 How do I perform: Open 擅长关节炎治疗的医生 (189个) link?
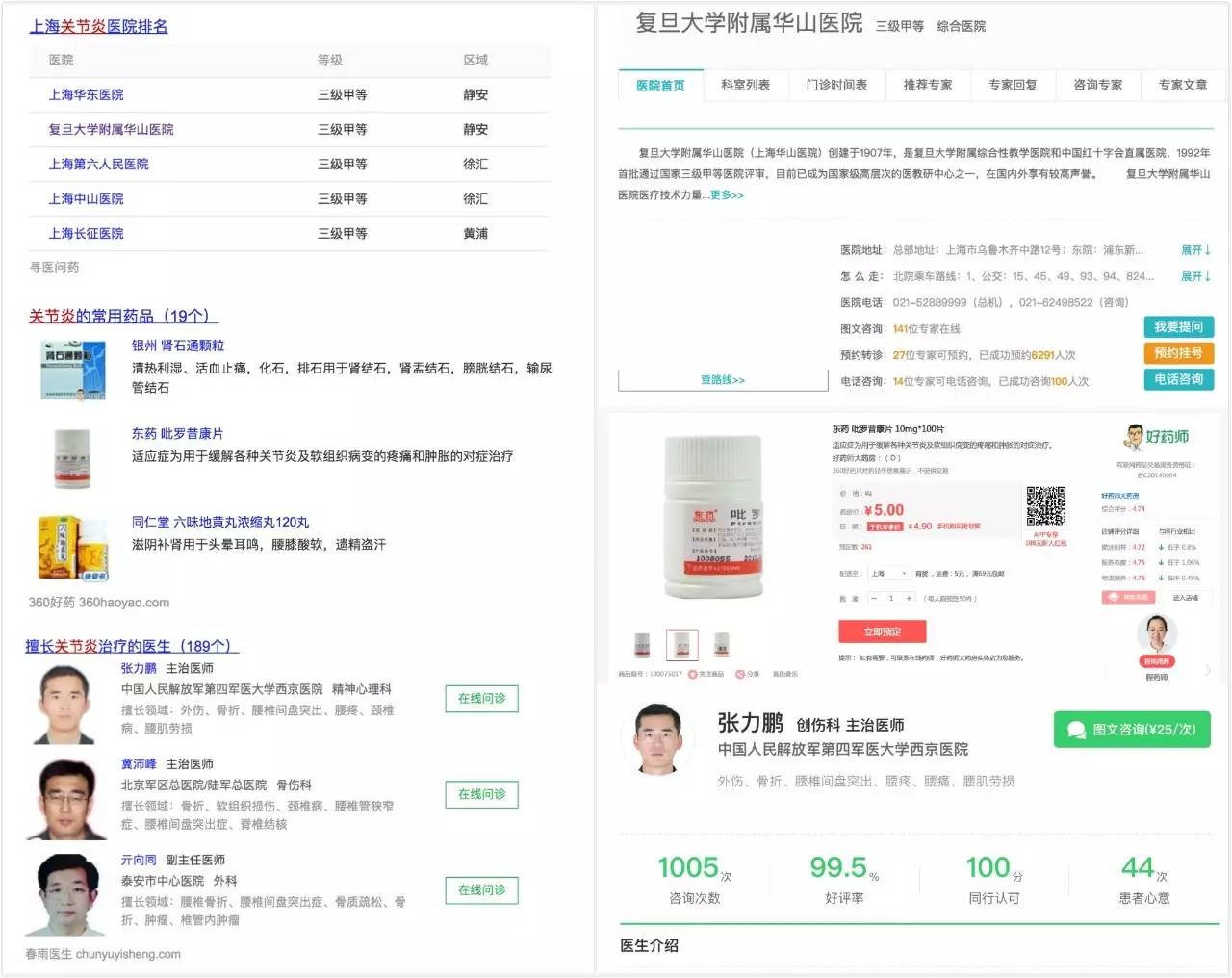[132, 646]
